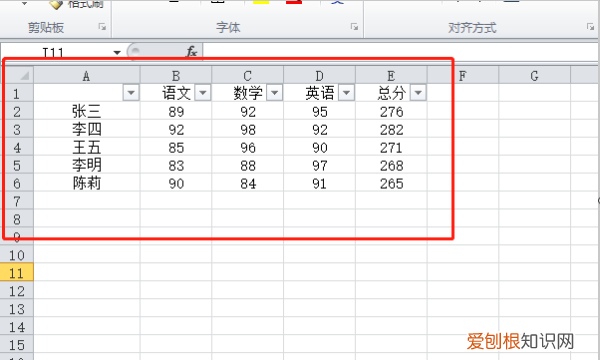Open the 剪贴板 group dialog launcher
600x360 pixels.
click(x=102, y=27)
